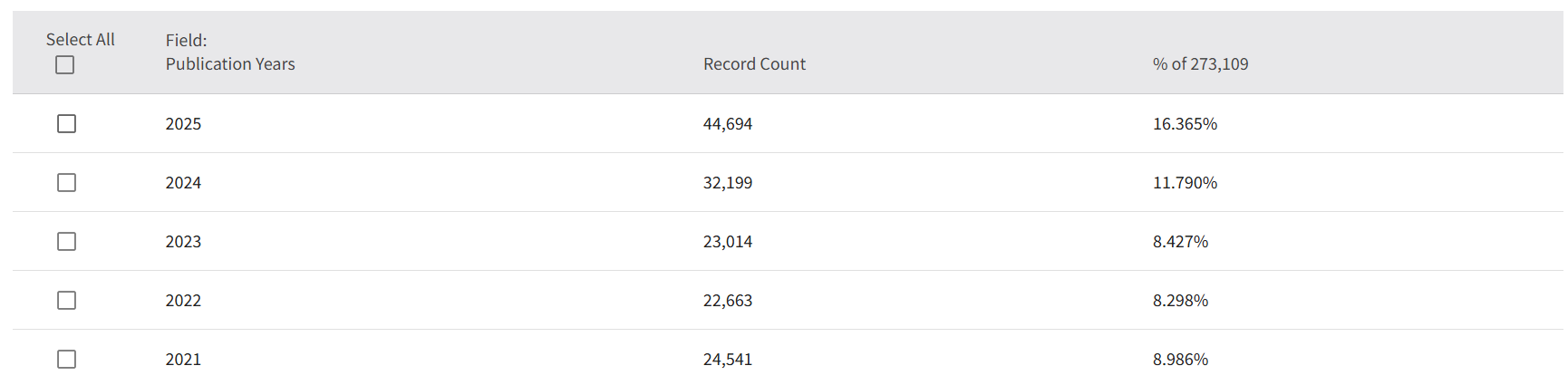Click the 2025 publication year text

[x=183, y=124]
